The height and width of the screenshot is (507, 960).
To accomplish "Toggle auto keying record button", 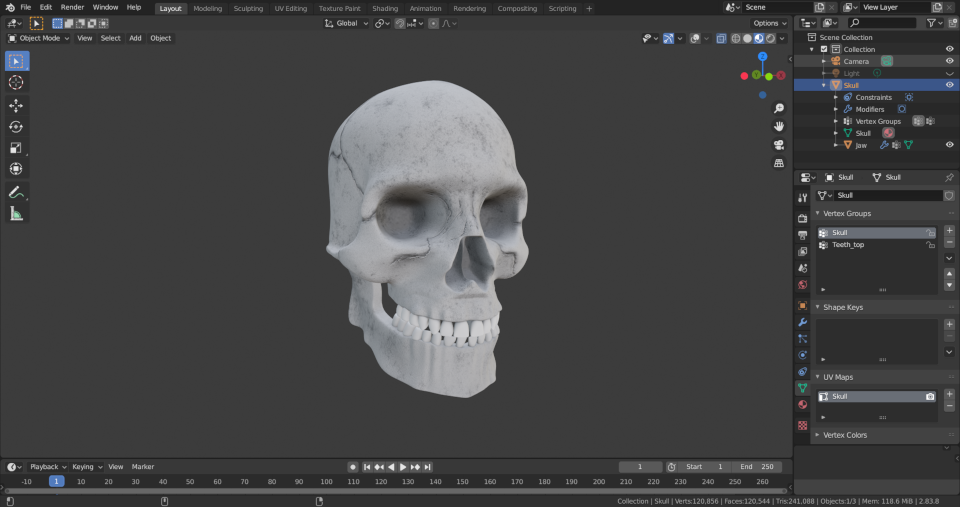I will pos(353,467).
